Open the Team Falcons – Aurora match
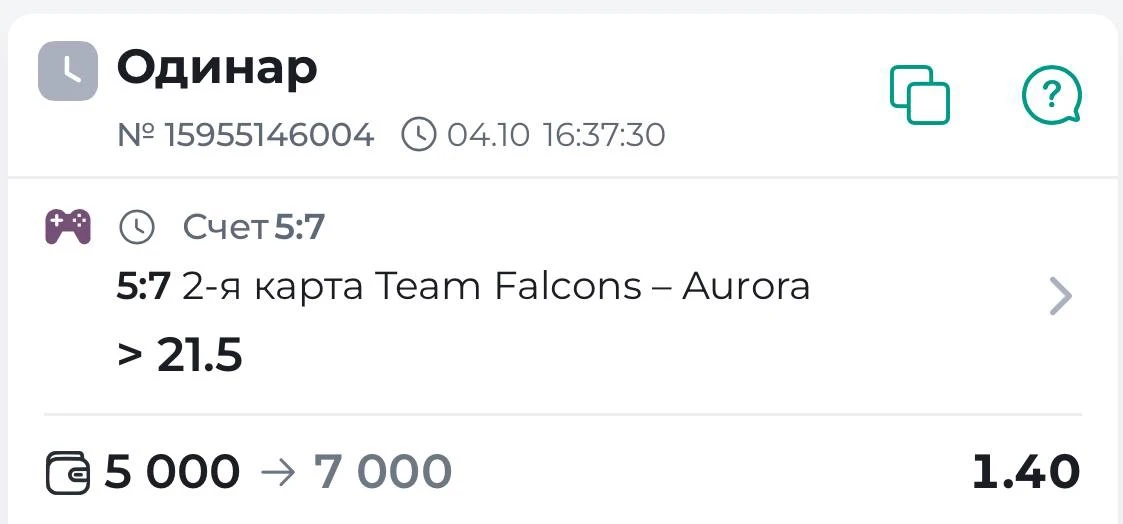 coord(592,287)
